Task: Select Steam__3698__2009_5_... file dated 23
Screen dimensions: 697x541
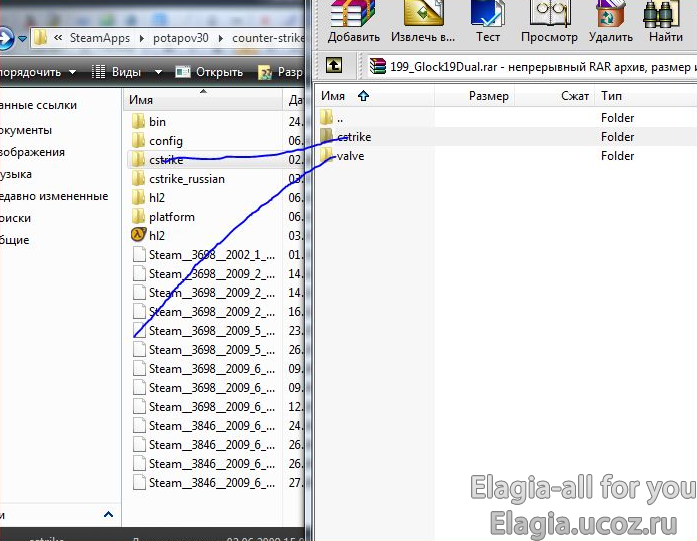Action: [x=212, y=331]
